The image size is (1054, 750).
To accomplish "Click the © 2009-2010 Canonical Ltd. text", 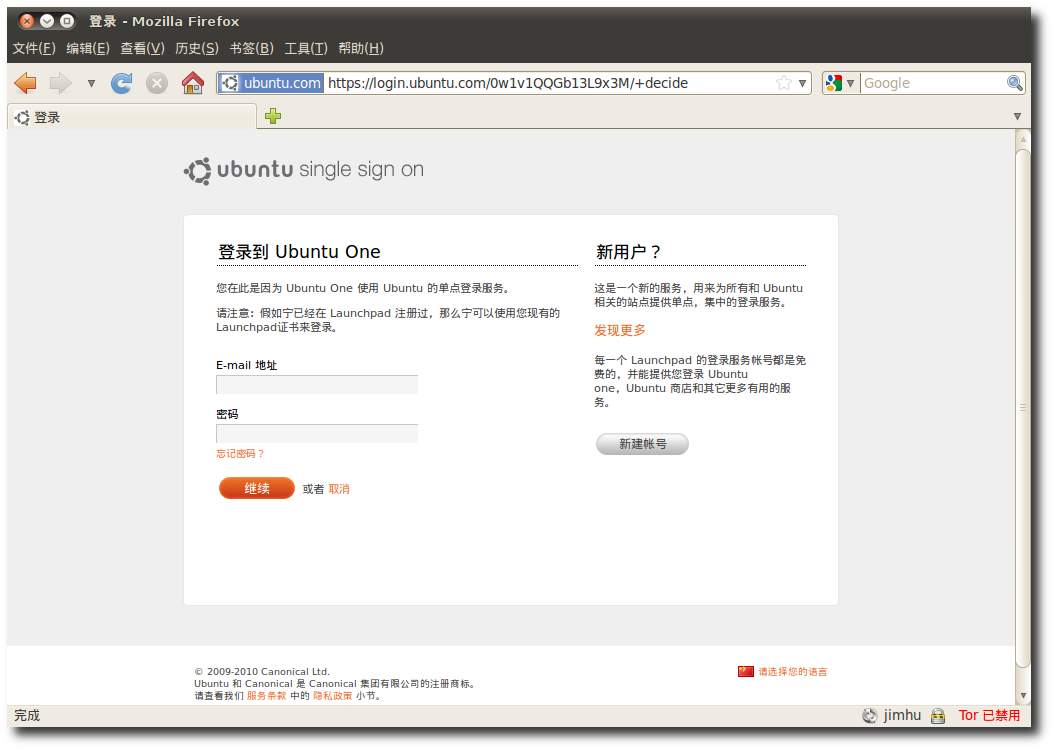I will pos(262,671).
